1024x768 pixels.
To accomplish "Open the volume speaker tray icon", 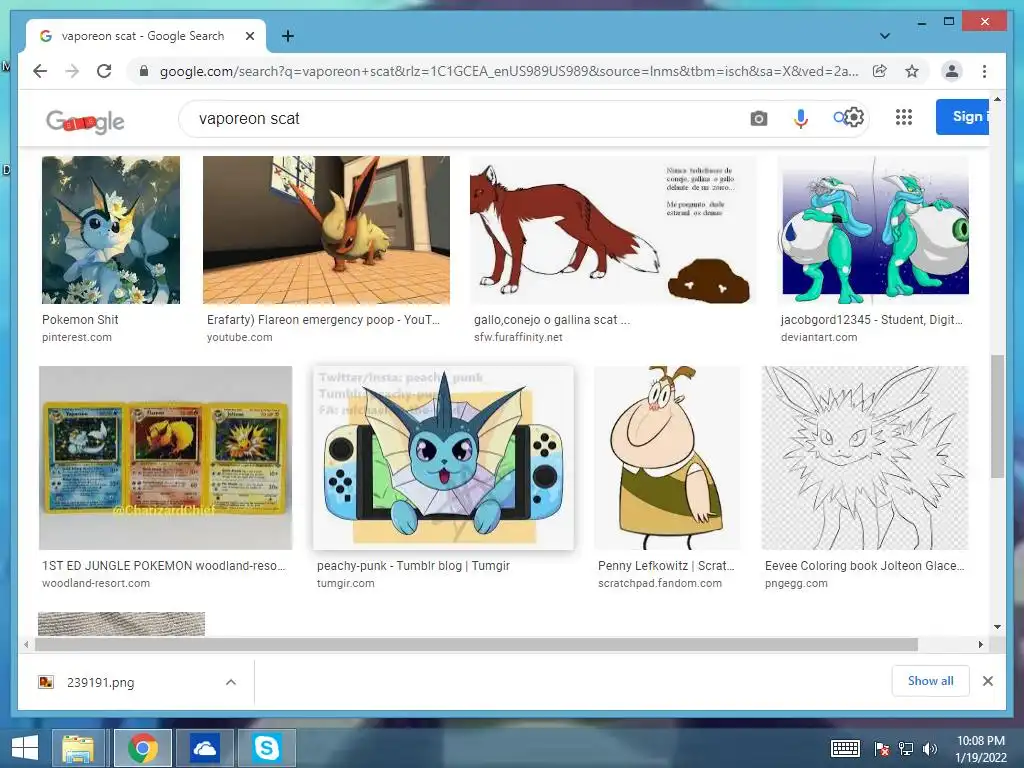I will pos(929,749).
